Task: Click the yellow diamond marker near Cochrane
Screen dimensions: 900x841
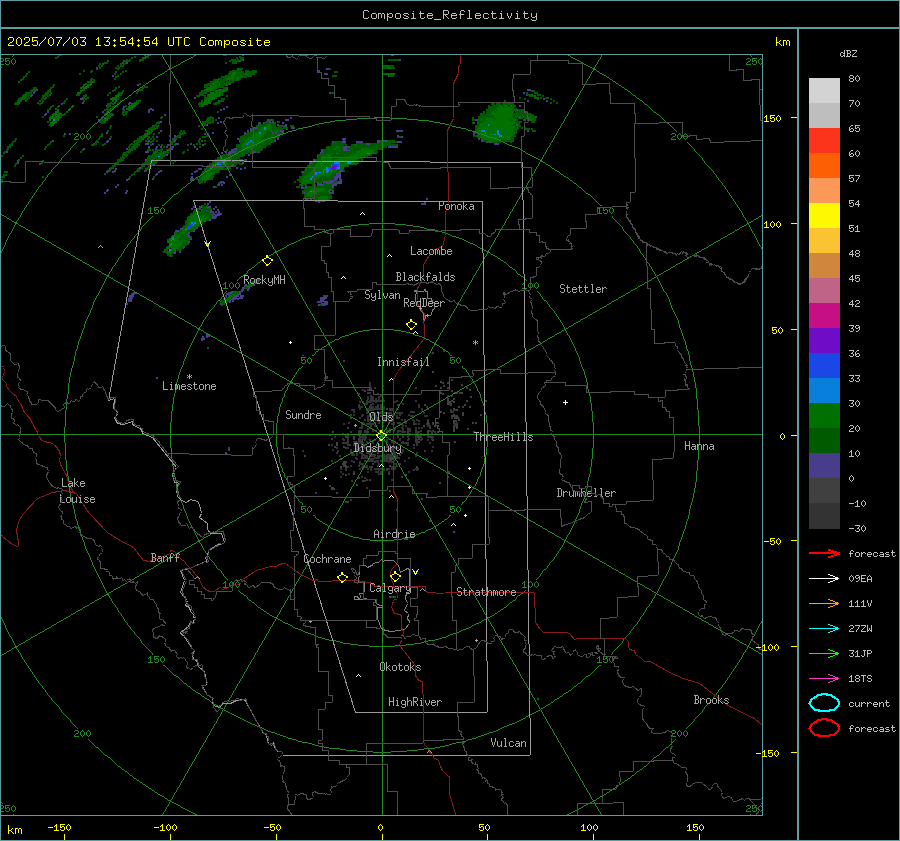Action: click(x=342, y=577)
